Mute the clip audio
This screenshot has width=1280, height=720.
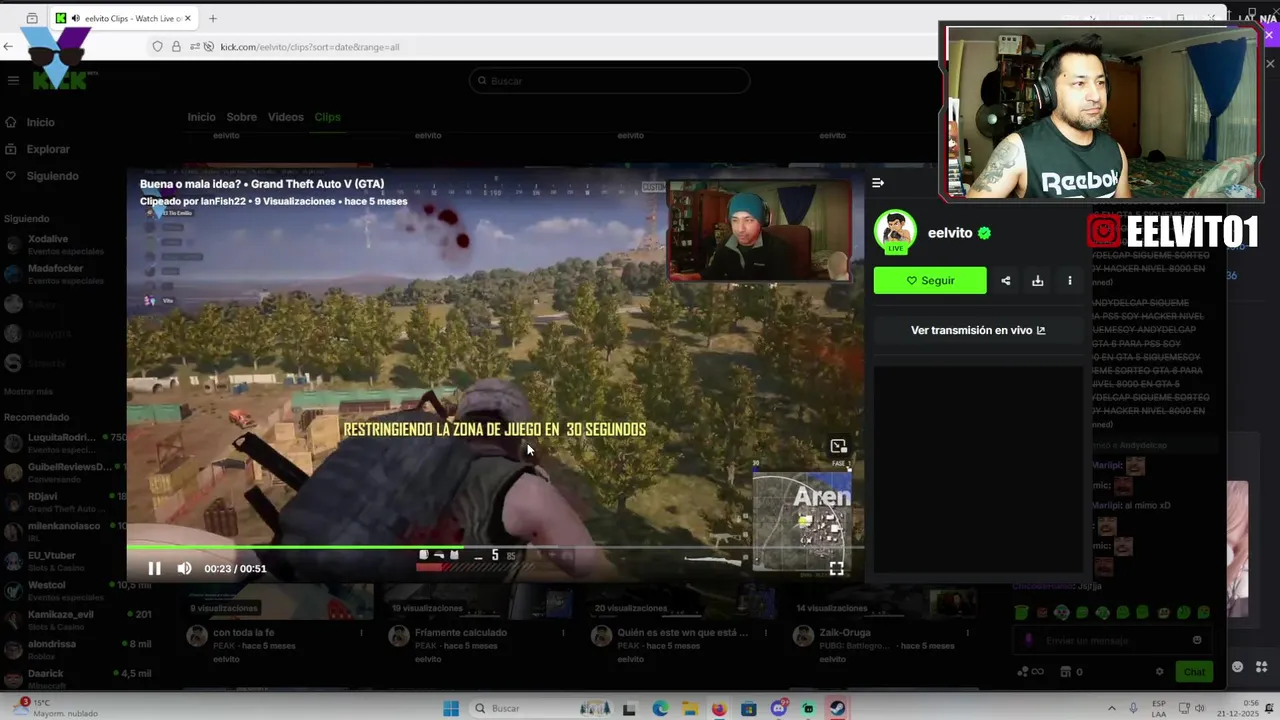click(x=184, y=568)
